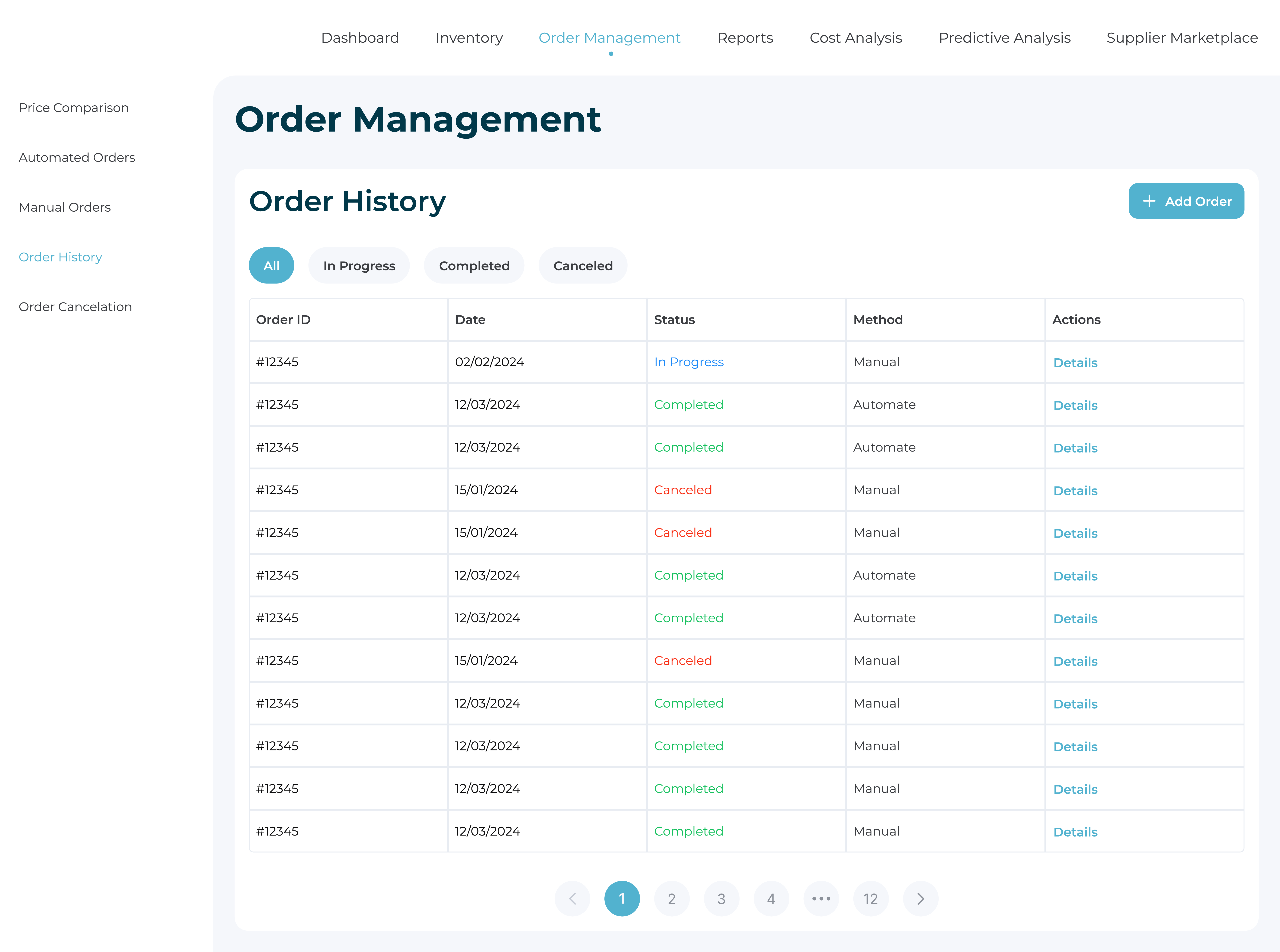This screenshot has width=1280, height=952.
Task: Click the previous page arrow
Action: tap(572, 898)
